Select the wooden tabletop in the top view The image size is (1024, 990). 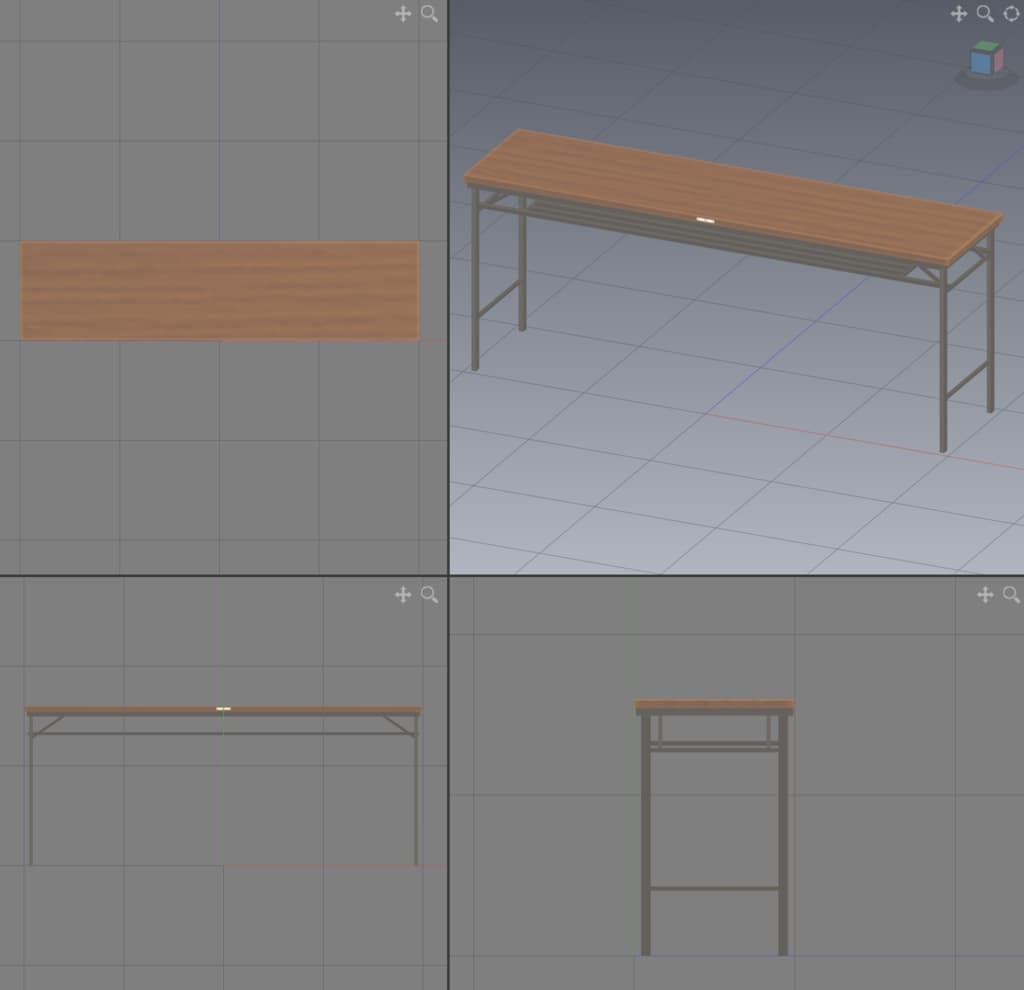[x=220, y=290]
